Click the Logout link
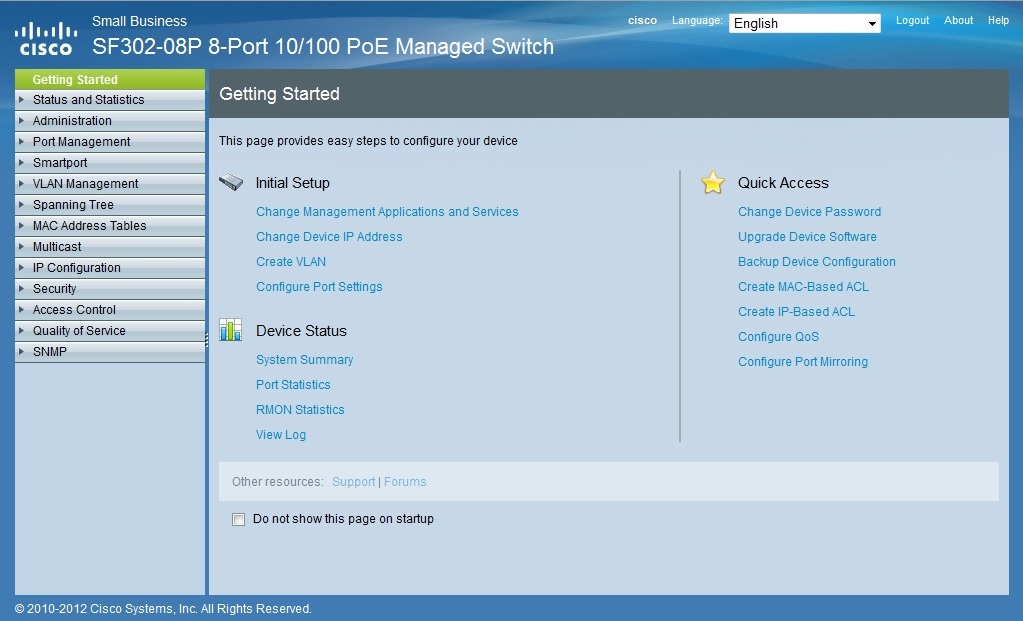 (912, 20)
